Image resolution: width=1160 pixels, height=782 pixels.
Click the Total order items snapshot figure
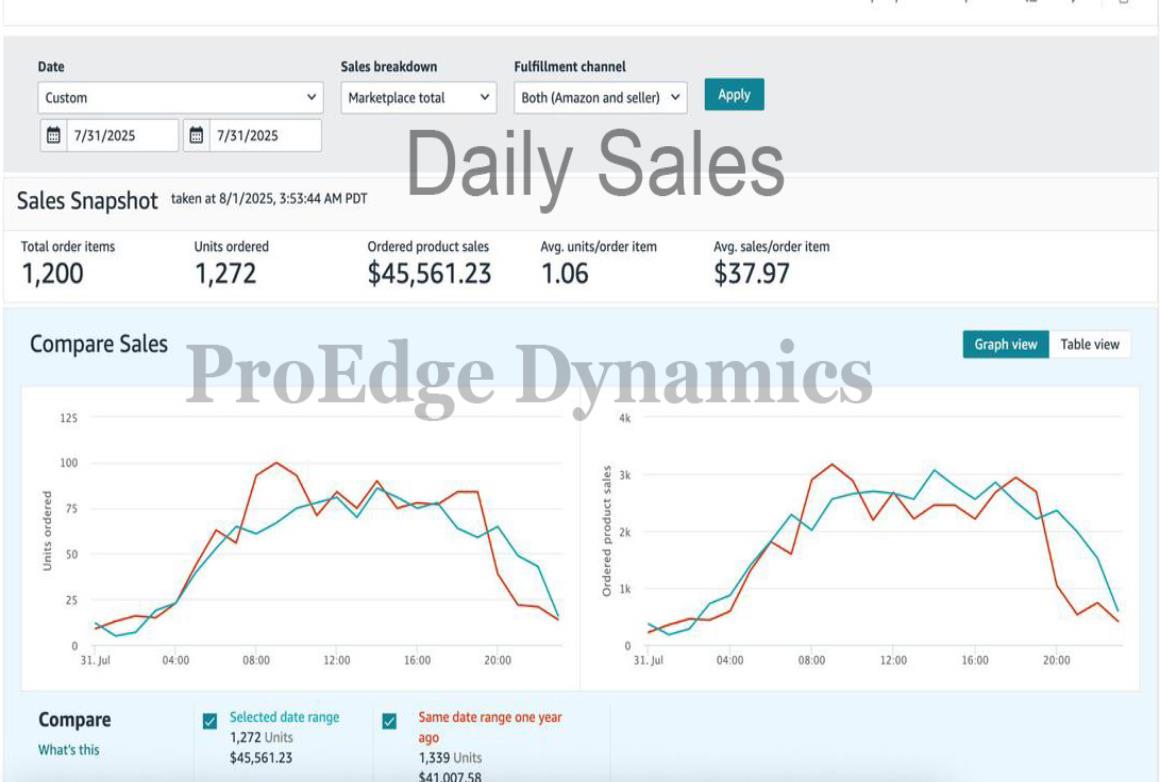click(x=52, y=273)
